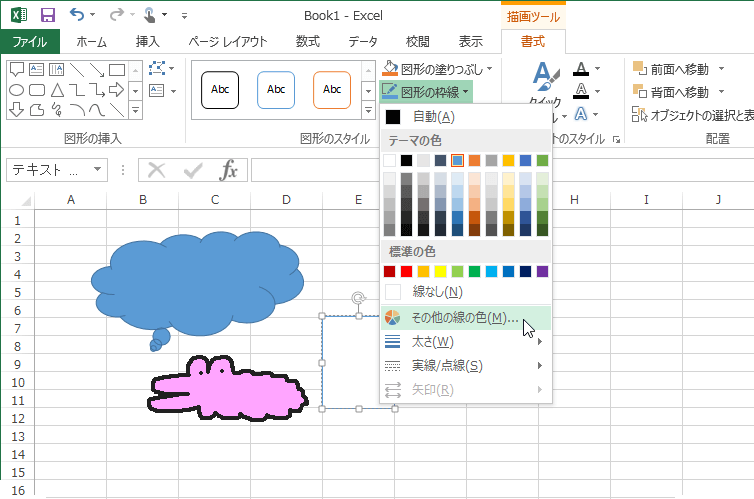Switch to the 校閲 tab
Viewport: 754px width, 499px height.
417,42
